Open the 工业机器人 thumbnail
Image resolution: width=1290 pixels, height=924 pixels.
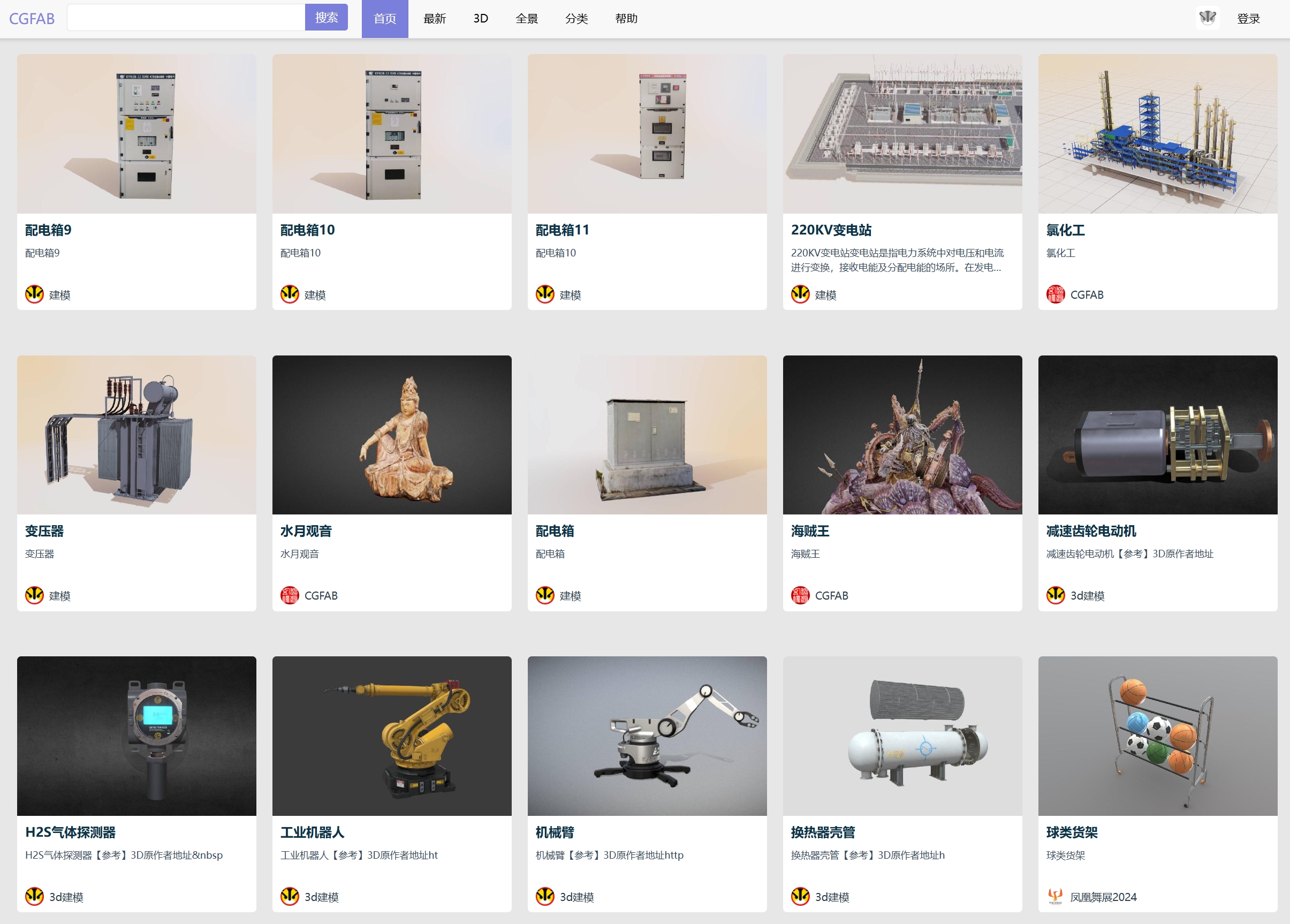(392, 736)
